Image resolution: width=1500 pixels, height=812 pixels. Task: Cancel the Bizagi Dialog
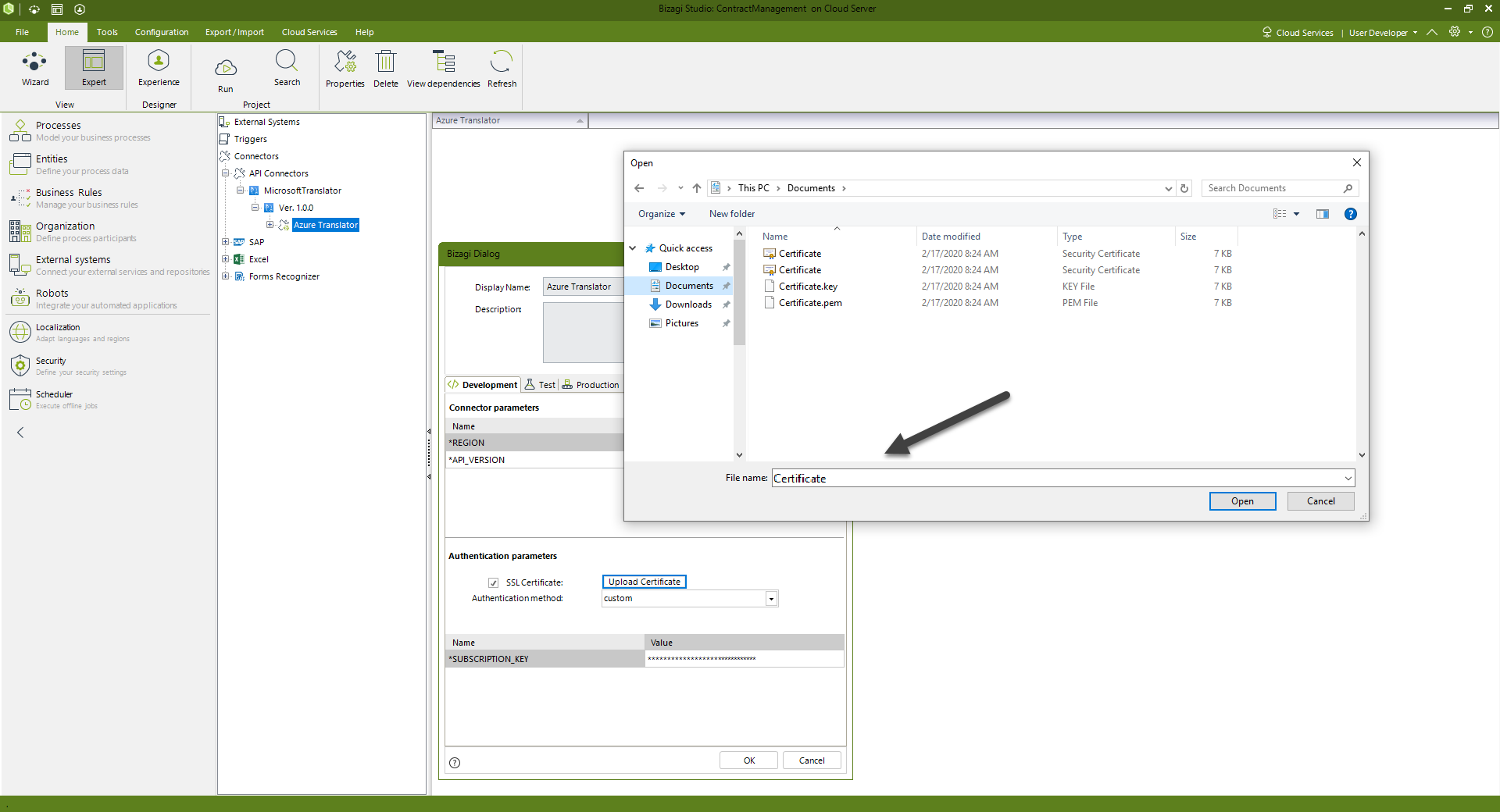click(x=812, y=760)
